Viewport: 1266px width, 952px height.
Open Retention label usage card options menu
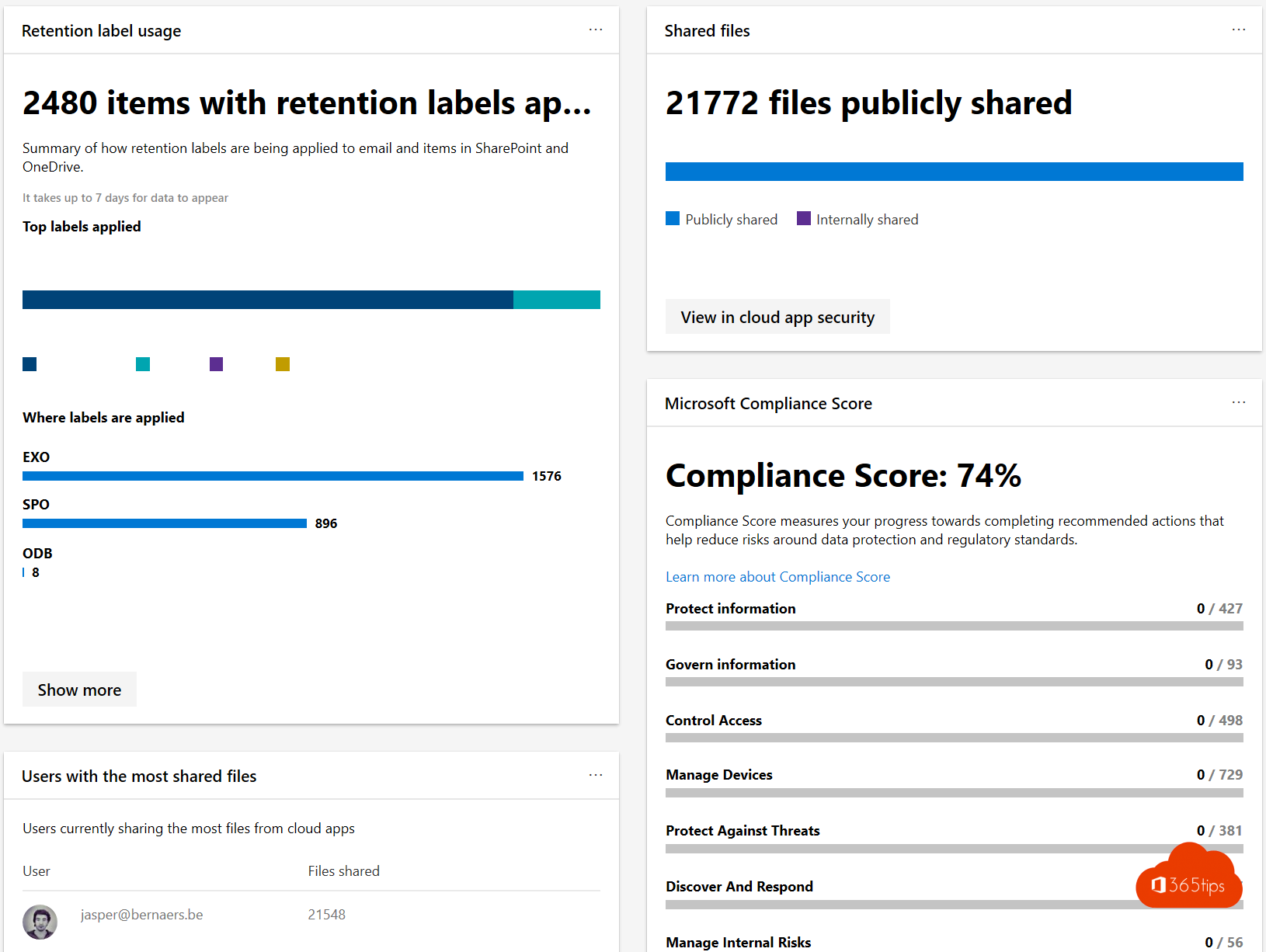(596, 30)
